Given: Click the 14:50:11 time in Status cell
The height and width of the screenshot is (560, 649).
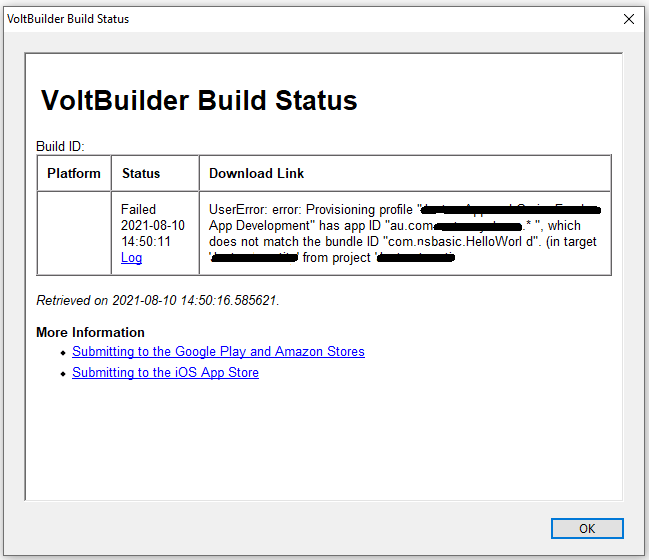Looking at the screenshot, I should pyautogui.click(x=146, y=241).
